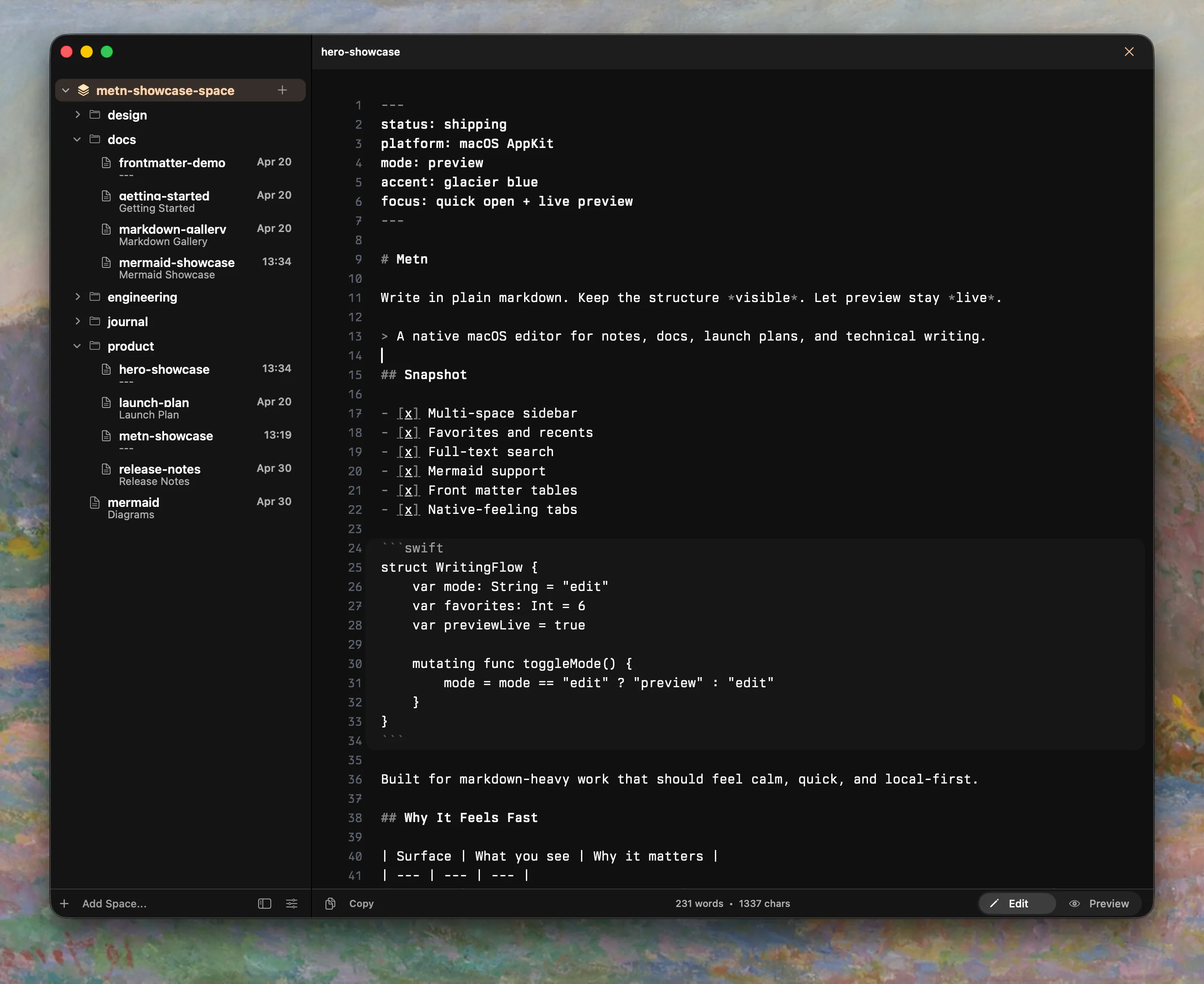Select the metn-showcase-space name
Screen dimensions: 1204x984
[x=165, y=90]
